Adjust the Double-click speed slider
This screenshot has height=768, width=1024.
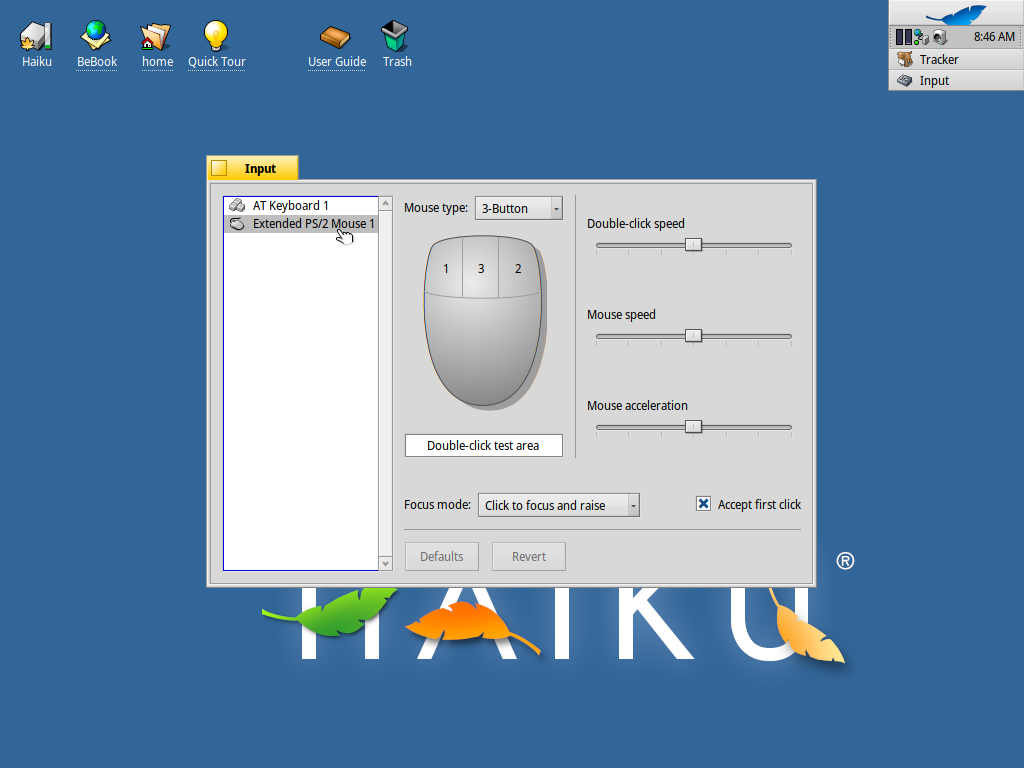coord(694,245)
